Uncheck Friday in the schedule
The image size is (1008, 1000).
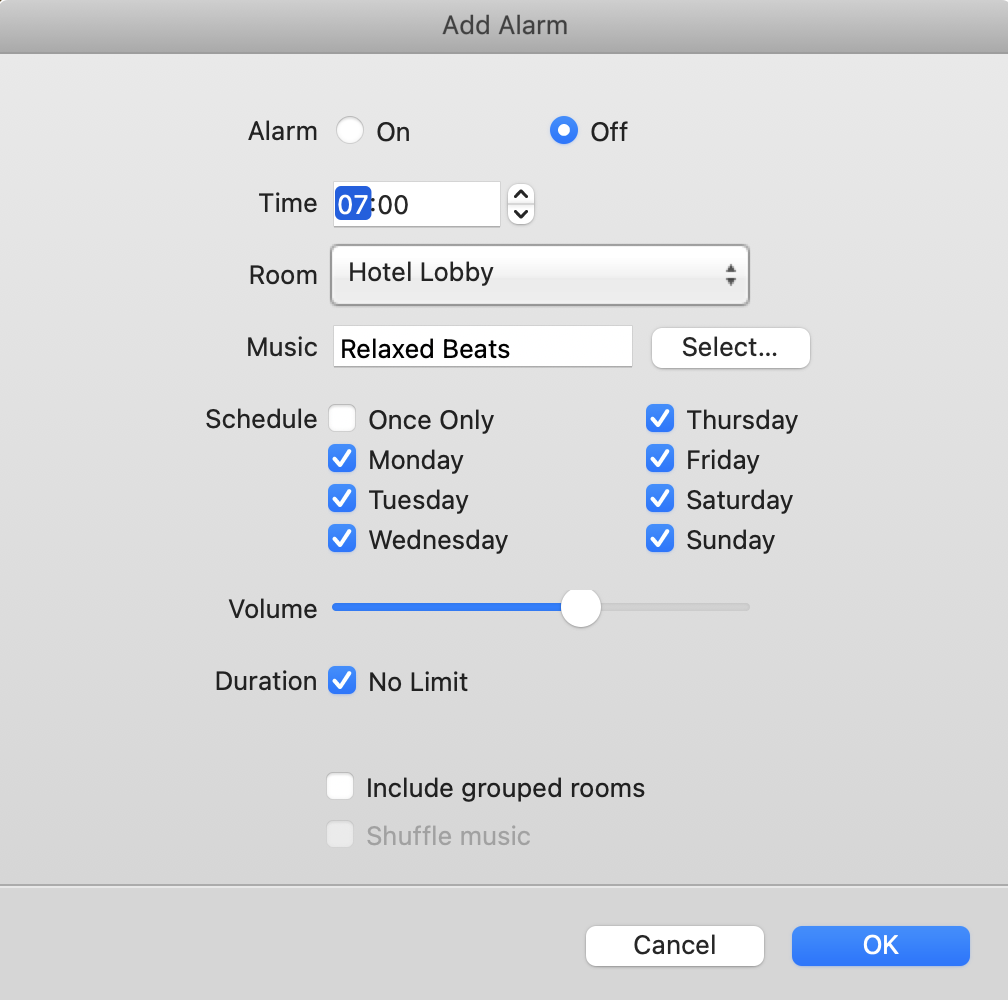pos(660,459)
